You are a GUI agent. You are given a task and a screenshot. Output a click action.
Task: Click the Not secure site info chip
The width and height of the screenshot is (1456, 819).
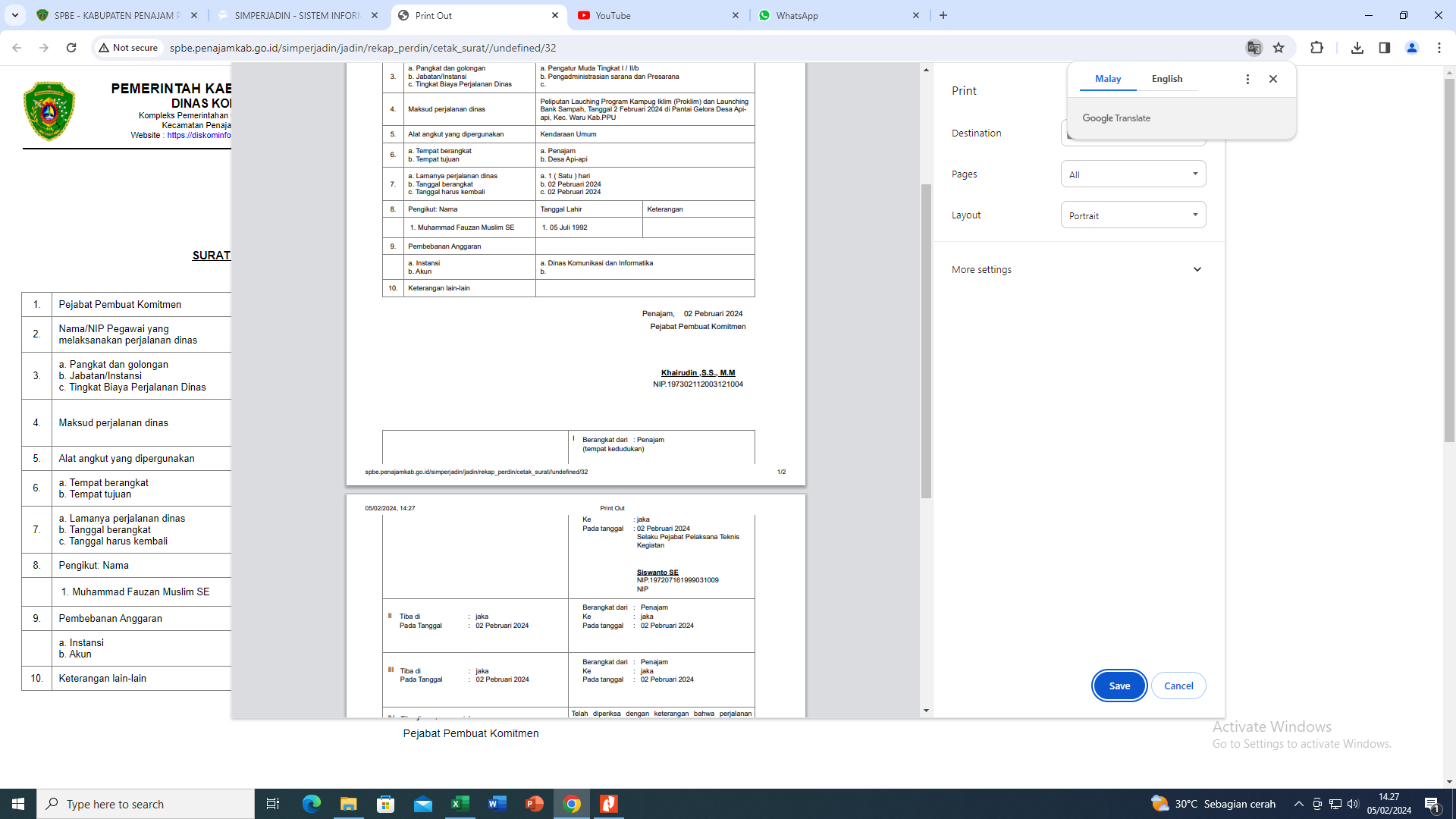click(128, 48)
